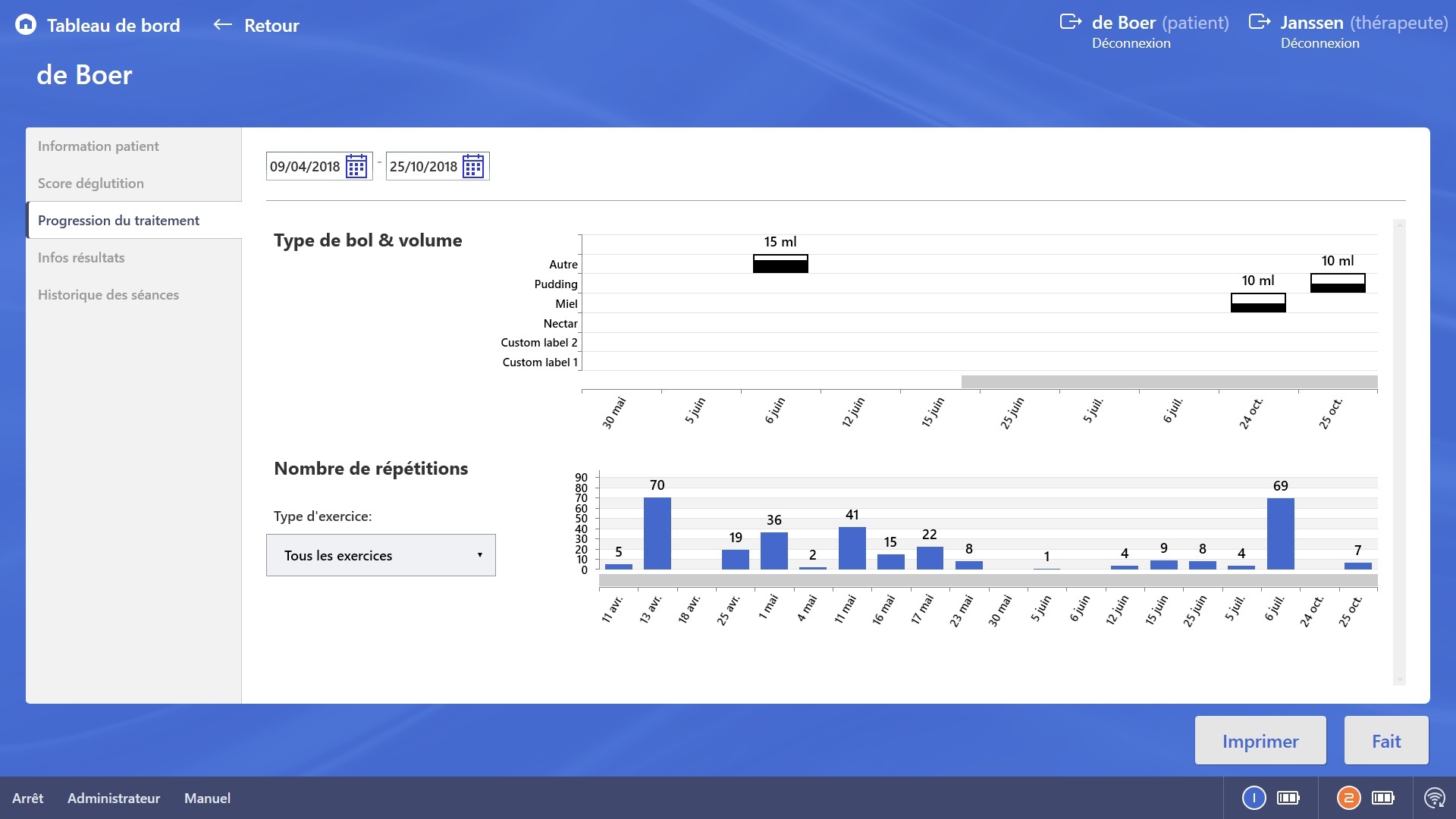Click the 69 repetitions bar for 6 juil.
The image size is (1456, 819).
pyautogui.click(x=1281, y=534)
